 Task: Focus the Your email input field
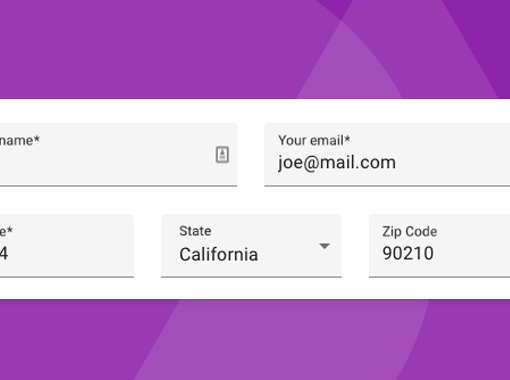click(387, 155)
